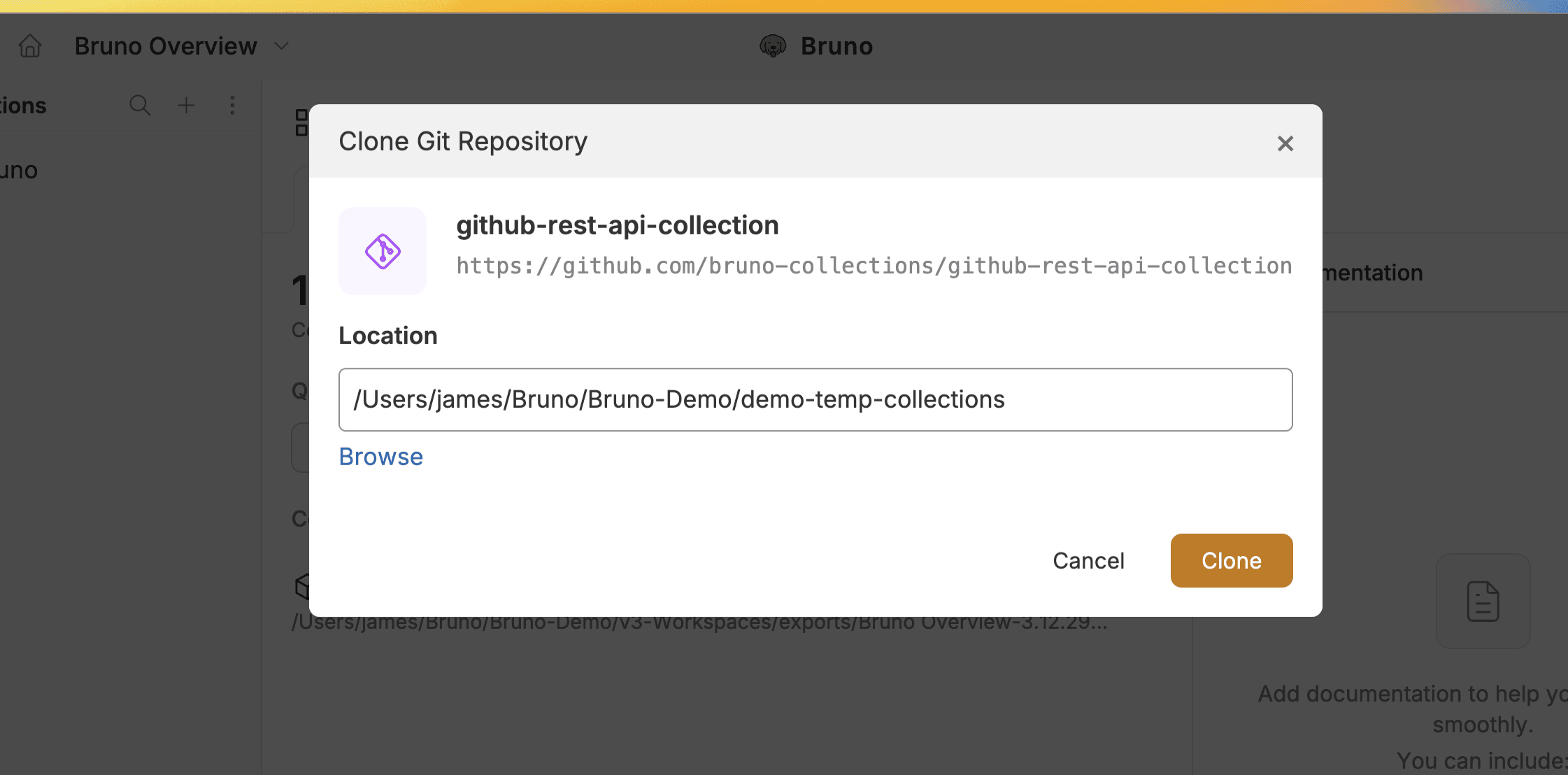Click the home icon
1568x775 pixels.
click(x=30, y=46)
